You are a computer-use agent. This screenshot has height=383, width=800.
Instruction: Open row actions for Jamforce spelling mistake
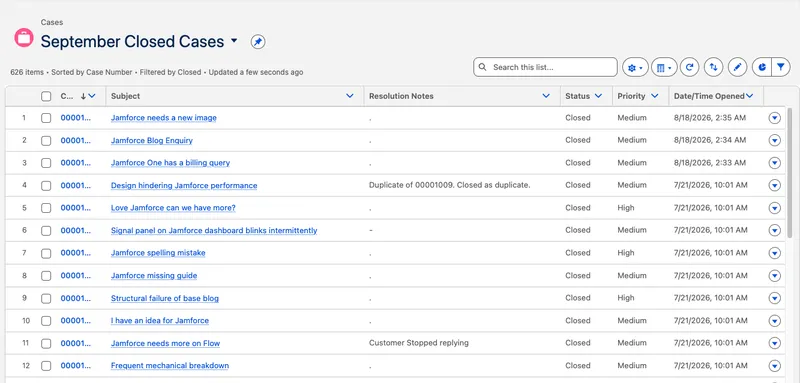coord(774,253)
